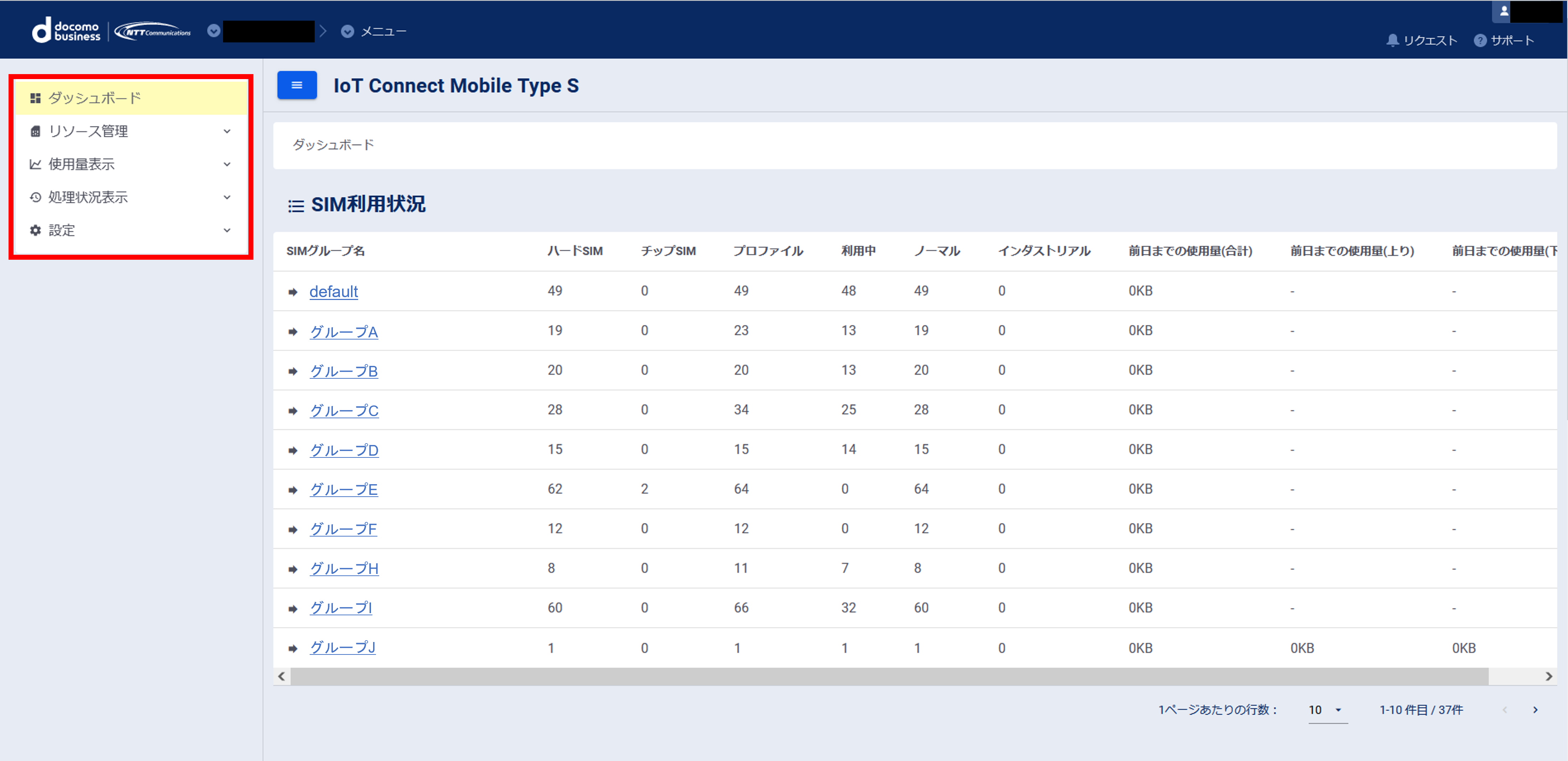Viewport: 1568px width, 761px height.
Task: Go to the previous table page
Action: 1505,710
